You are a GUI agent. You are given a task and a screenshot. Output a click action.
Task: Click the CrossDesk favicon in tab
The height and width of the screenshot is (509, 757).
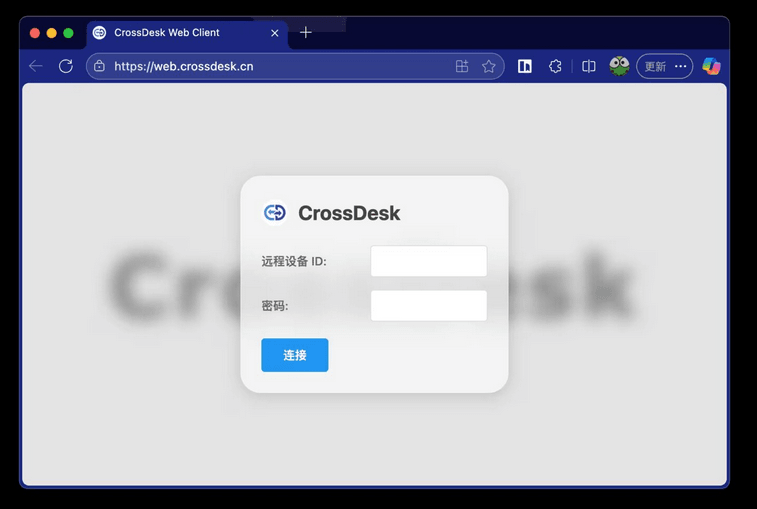point(99,32)
